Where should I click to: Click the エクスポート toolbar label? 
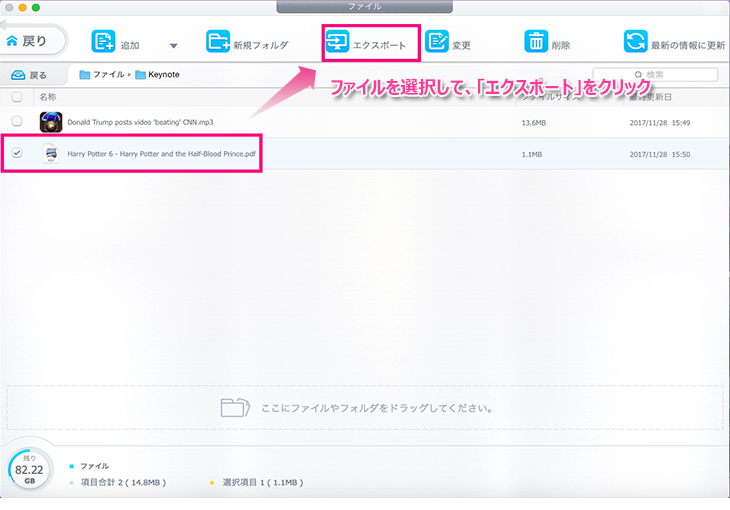click(x=379, y=45)
